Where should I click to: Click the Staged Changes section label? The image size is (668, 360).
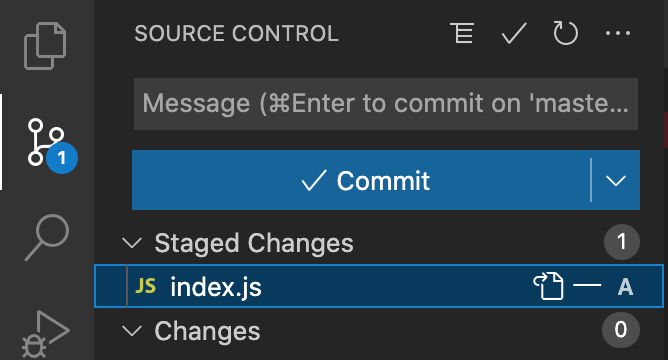(254, 244)
